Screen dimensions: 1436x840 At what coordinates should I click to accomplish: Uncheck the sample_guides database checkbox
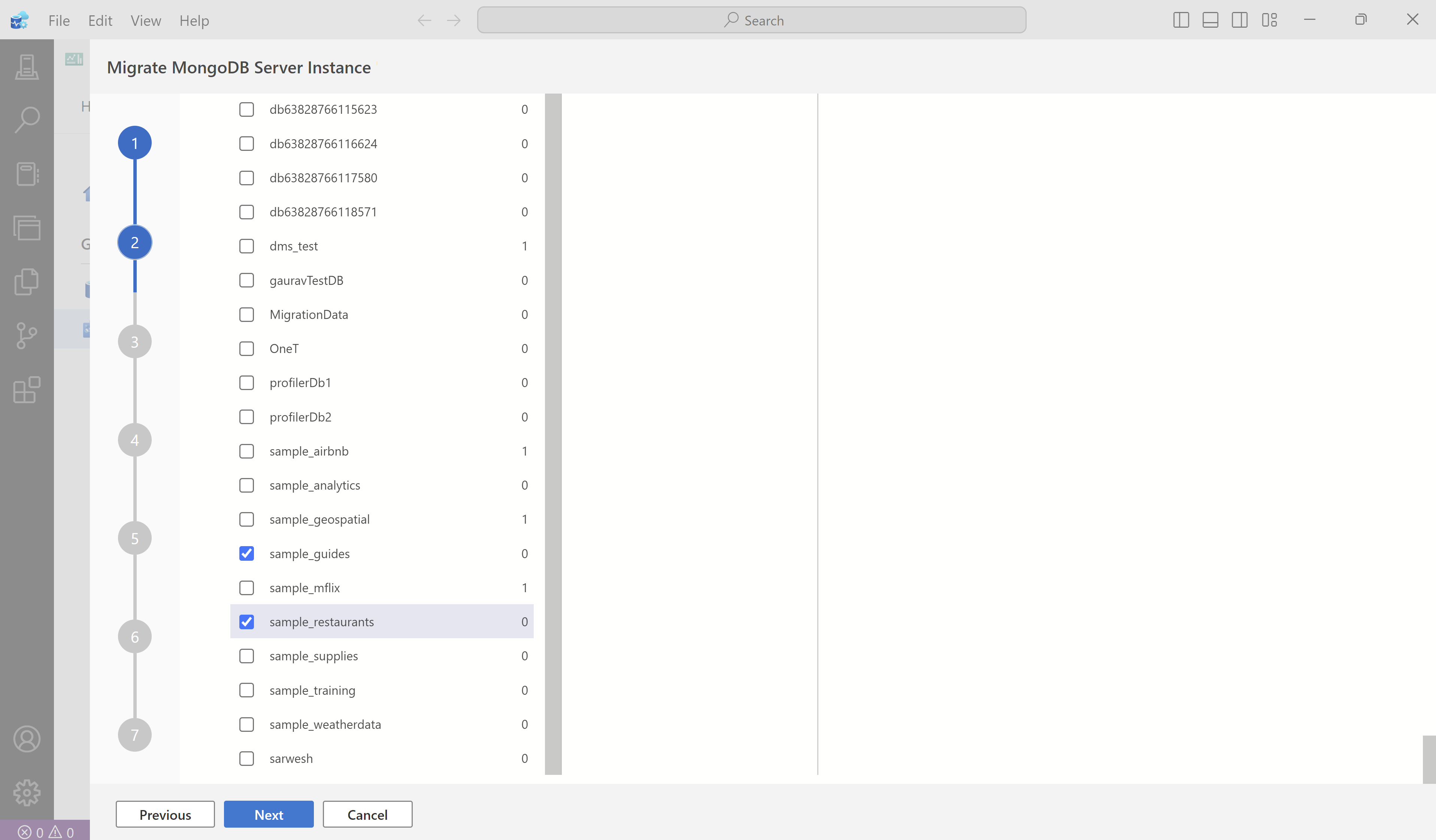click(246, 553)
